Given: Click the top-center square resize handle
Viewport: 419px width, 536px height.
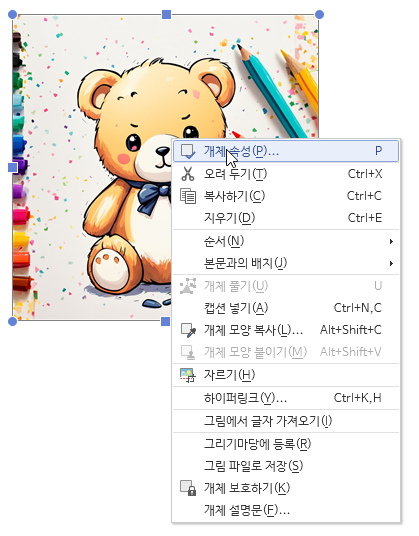Looking at the screenshot, I should pyautogui.click(x=166, y=14).
